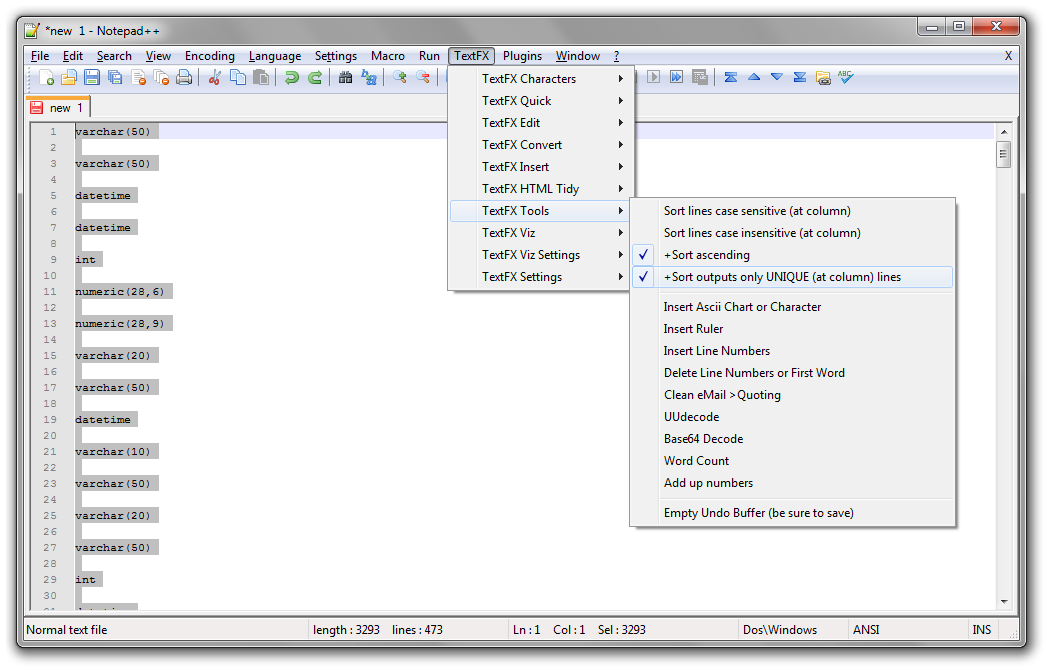Viewport: 1050px width, 666px height.
Task: Choose Delete Line Numbers or First Word
Action: click(x=792, y=373)
